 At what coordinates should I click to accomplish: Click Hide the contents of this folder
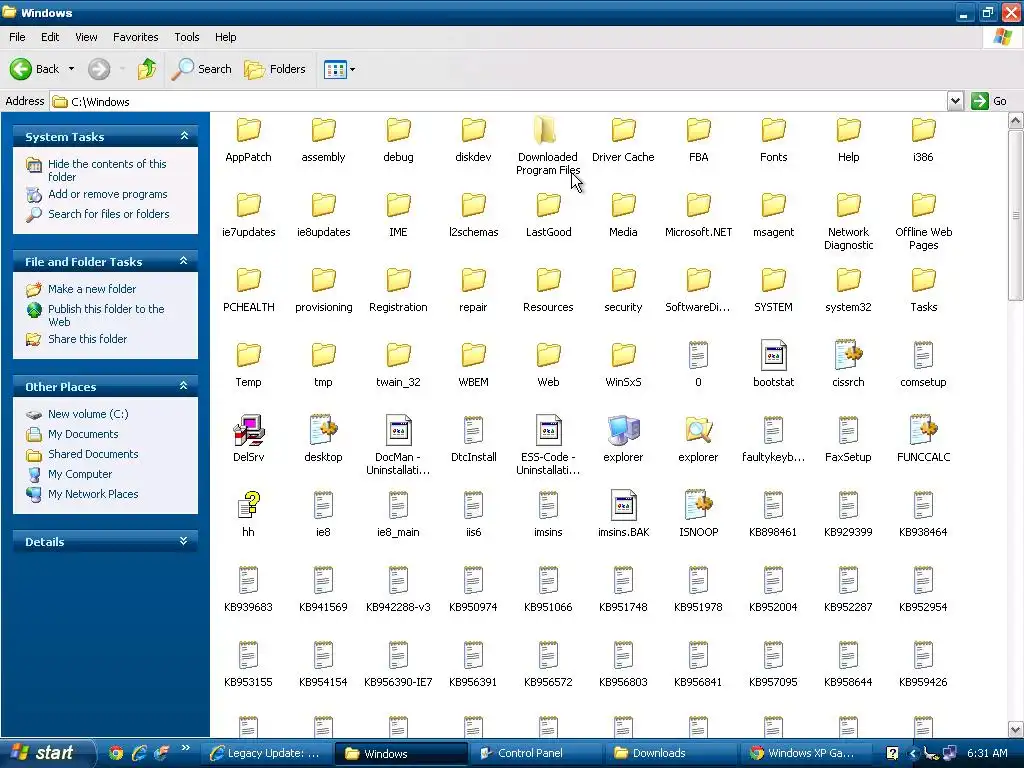click(107, 170)
